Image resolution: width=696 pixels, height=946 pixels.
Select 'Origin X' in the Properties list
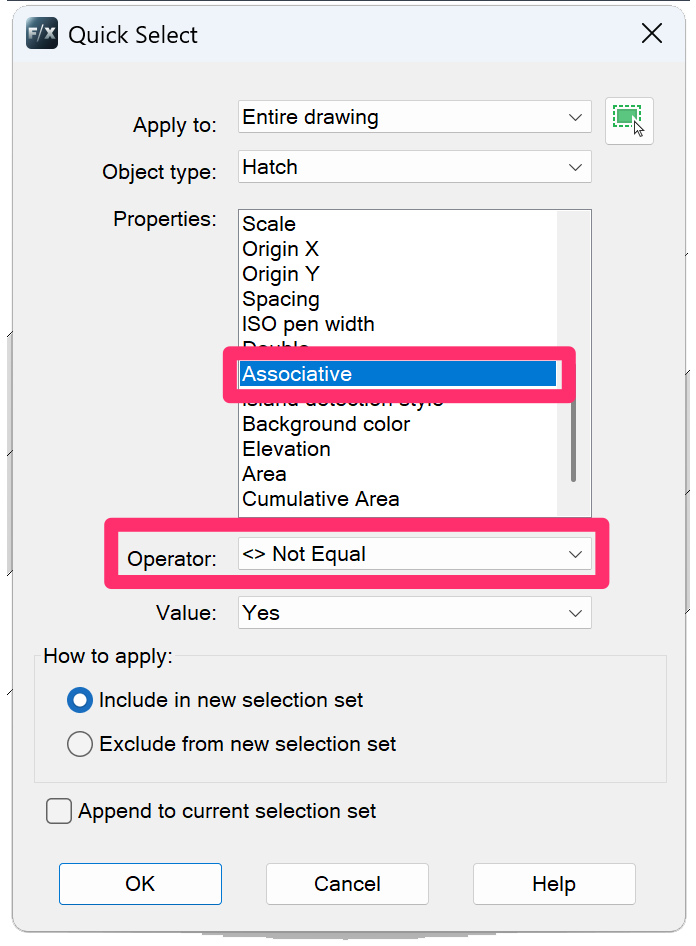pyautogui.click(x=281, y=248)
